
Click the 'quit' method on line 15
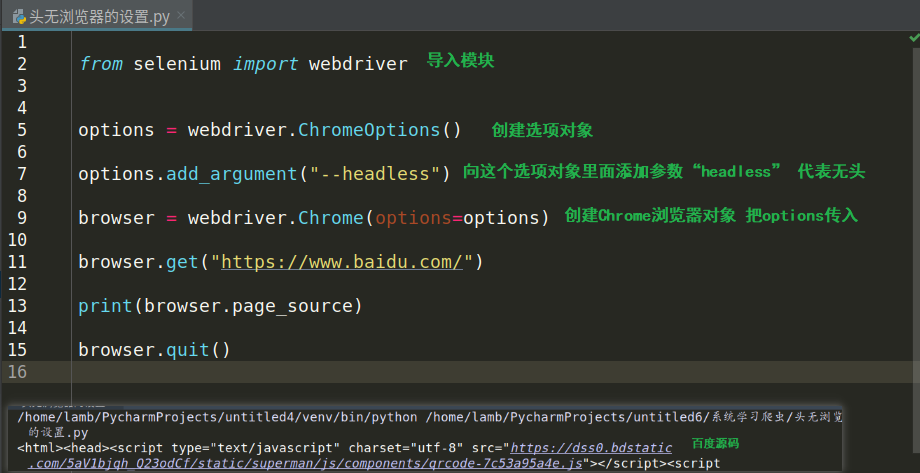188,350
